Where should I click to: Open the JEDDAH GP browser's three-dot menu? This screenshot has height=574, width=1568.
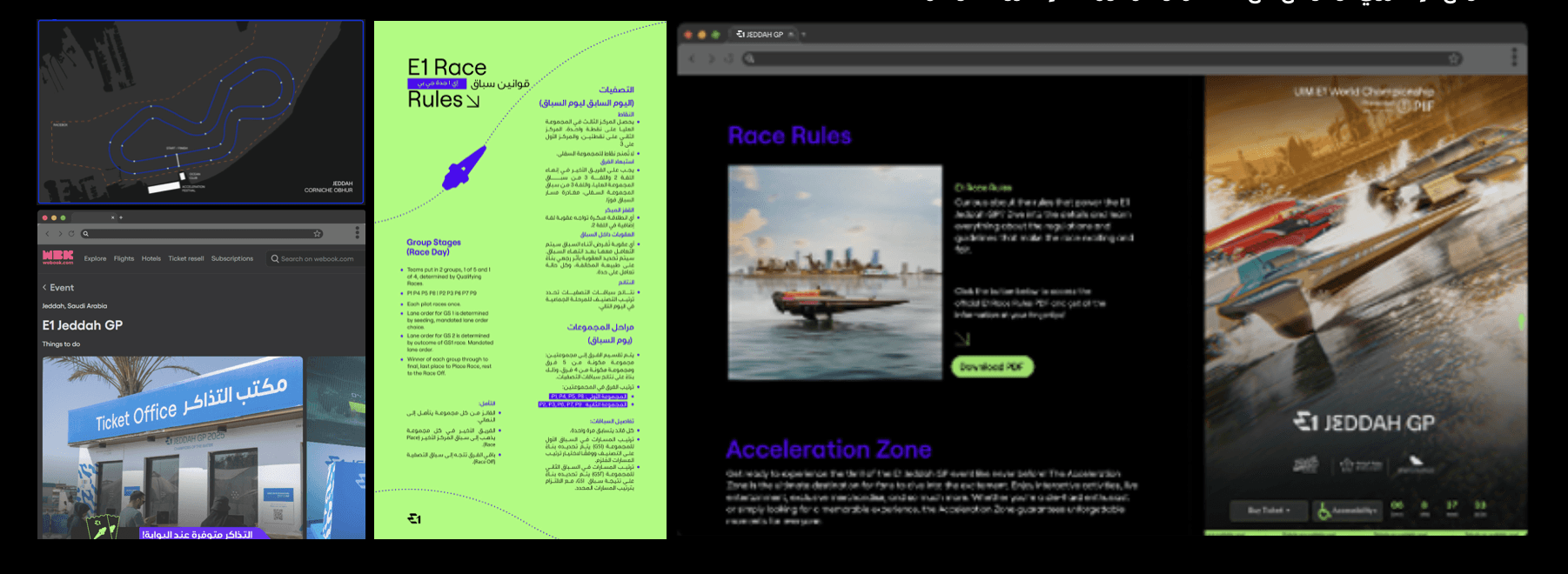click(1514, 57)
